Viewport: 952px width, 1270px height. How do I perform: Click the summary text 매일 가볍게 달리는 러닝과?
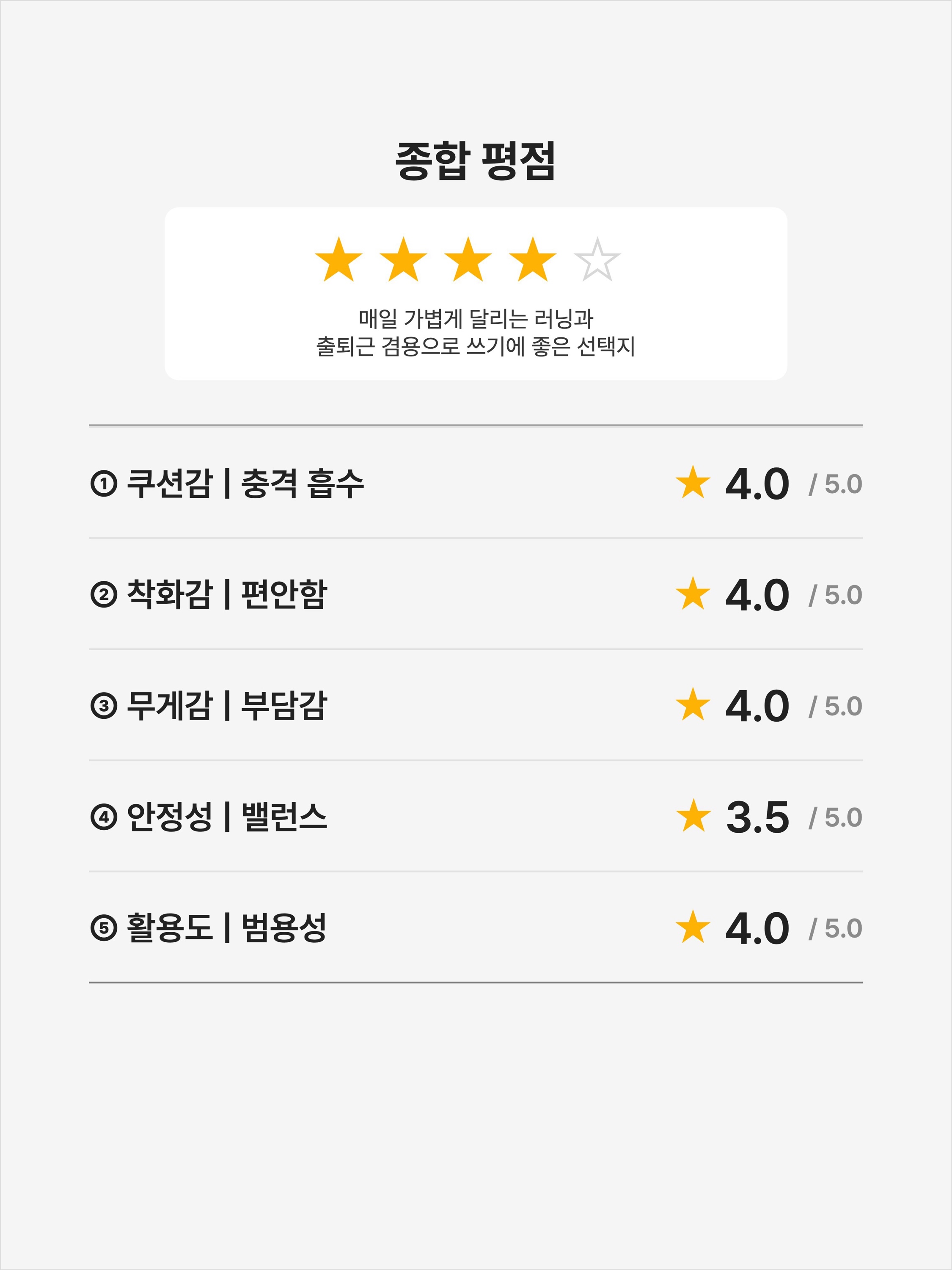point(476,318)
